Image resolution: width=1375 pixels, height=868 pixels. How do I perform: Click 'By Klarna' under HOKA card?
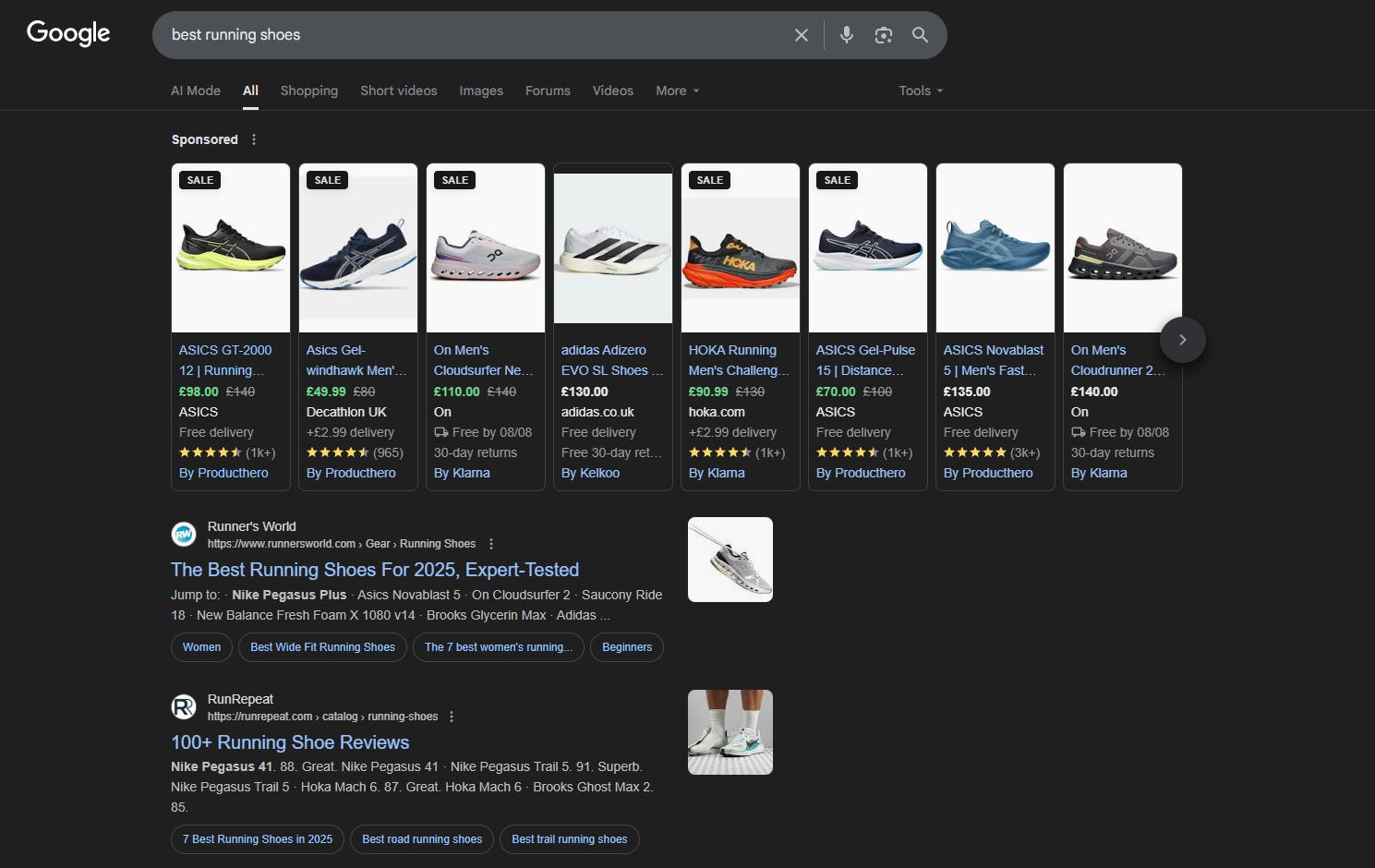717,473
